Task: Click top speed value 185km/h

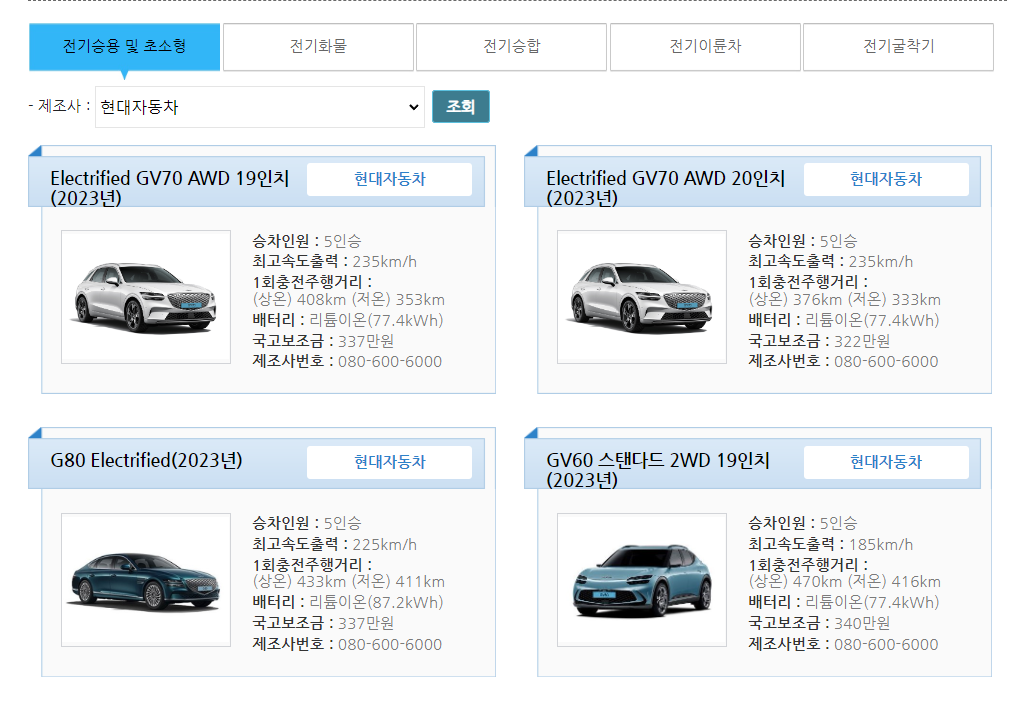Action: coord(881,545)
